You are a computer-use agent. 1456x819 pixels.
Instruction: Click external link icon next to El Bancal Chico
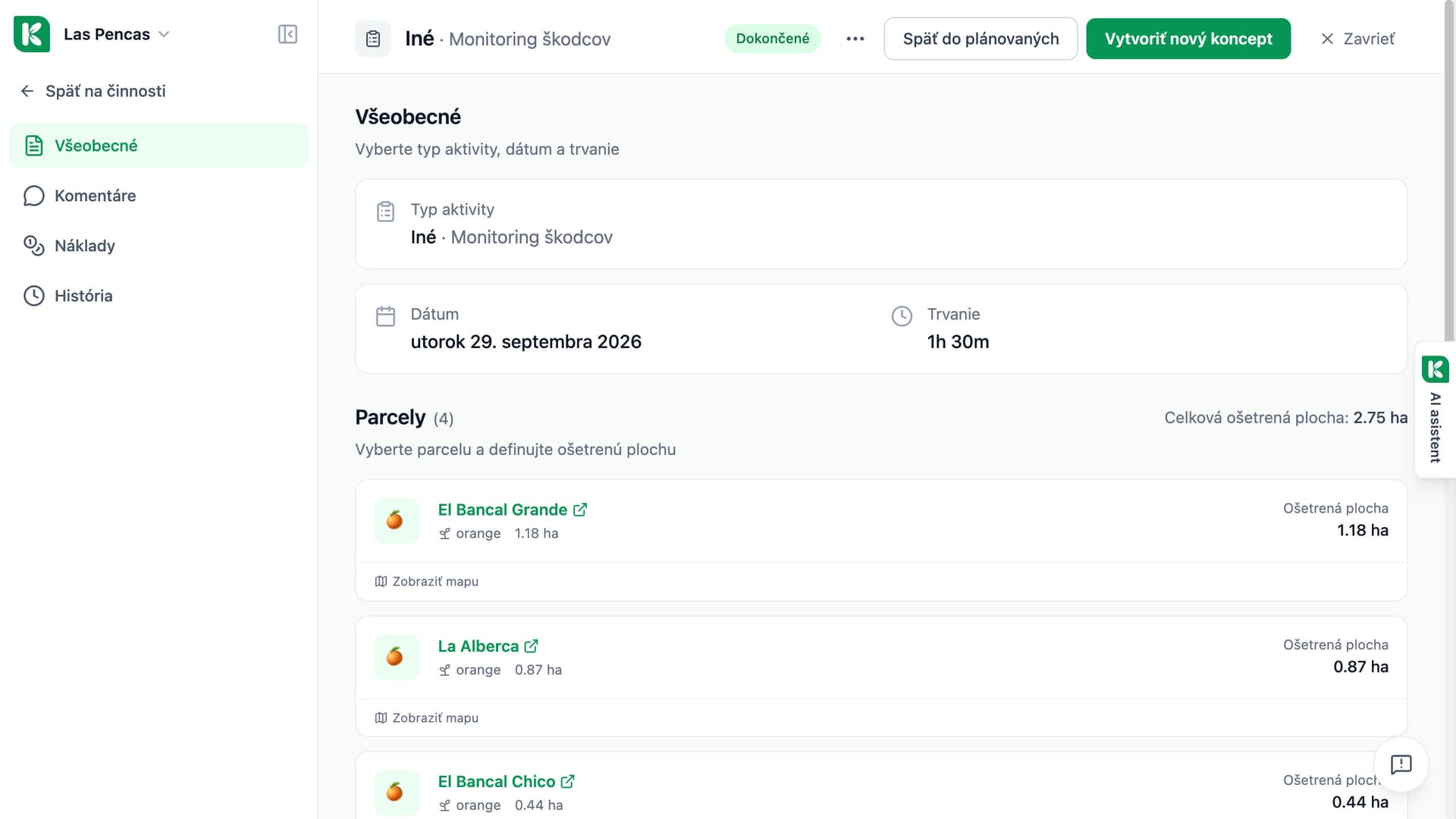tap(567, 781)
